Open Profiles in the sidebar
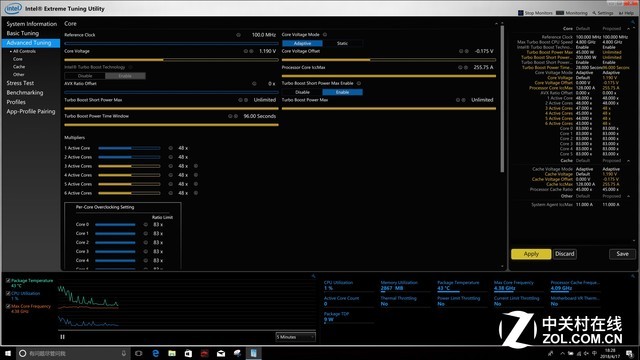This screenshot has height=360, width=640. [x=16, y=102]
